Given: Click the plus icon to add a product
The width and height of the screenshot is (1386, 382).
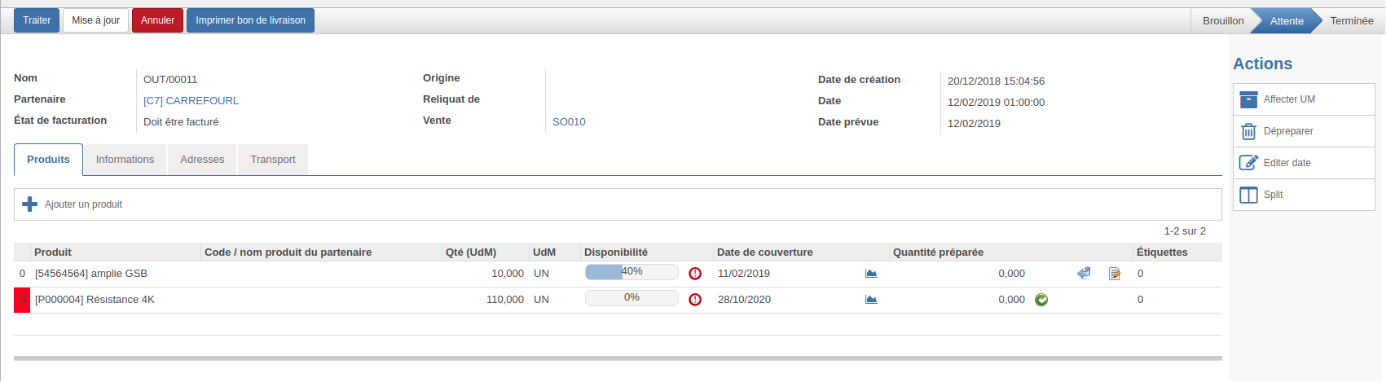Looking at the screenshot, I should 30,204.
